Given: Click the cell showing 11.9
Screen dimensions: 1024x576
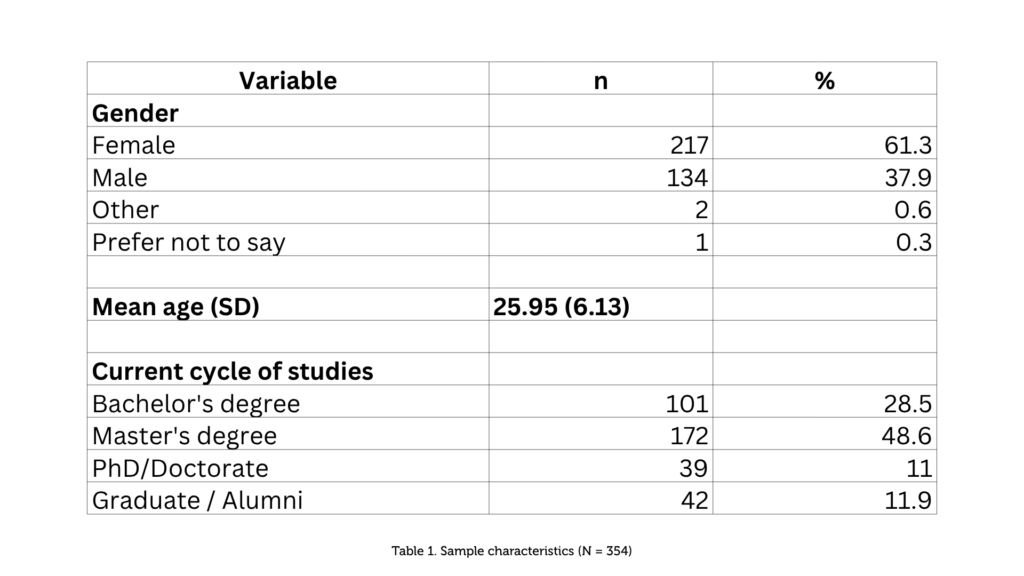Looking at the screenshot, I should tap(825, 499).
